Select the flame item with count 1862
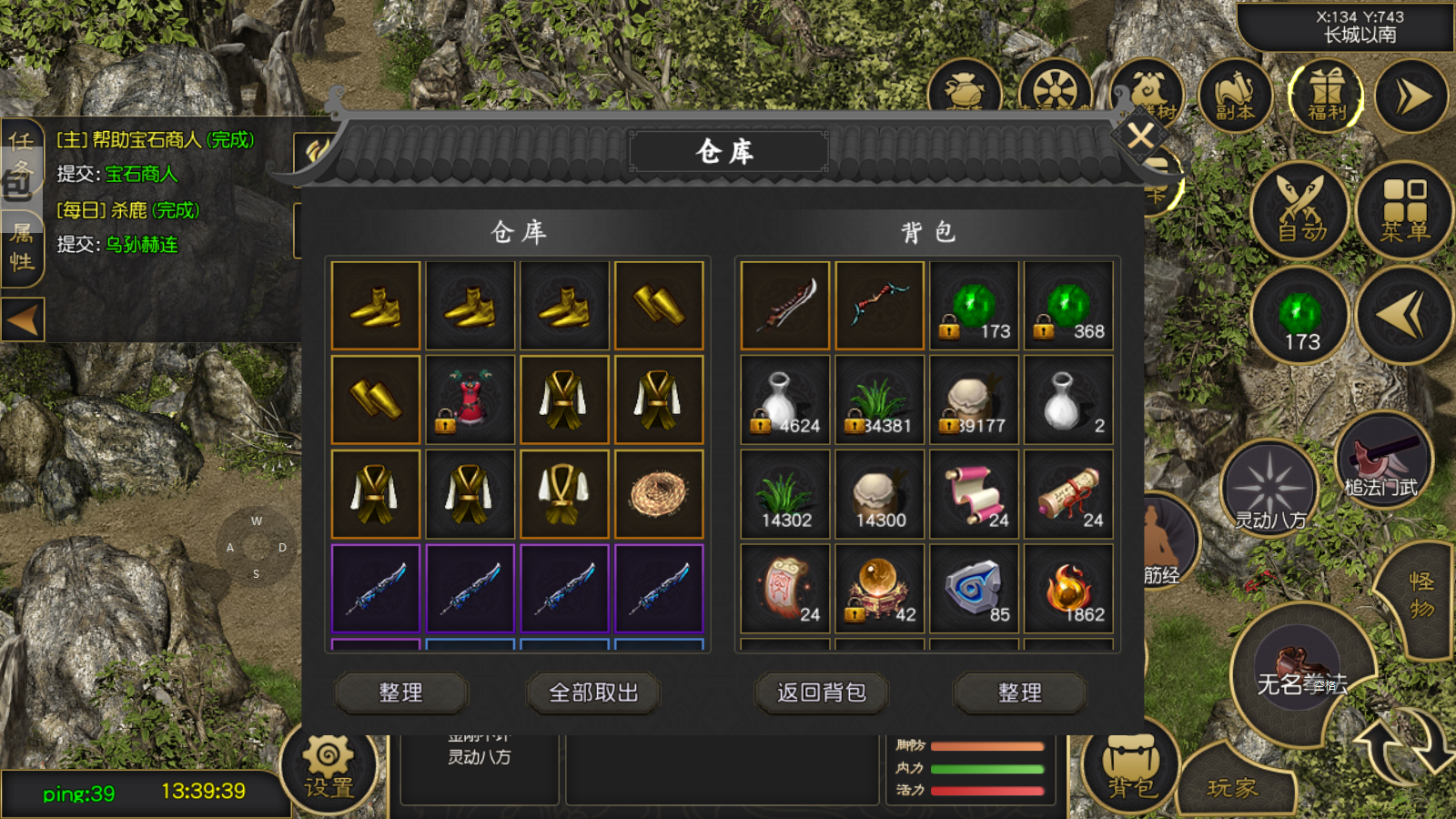This screenshot has width=1456, height=819. tap(1068, 589)
